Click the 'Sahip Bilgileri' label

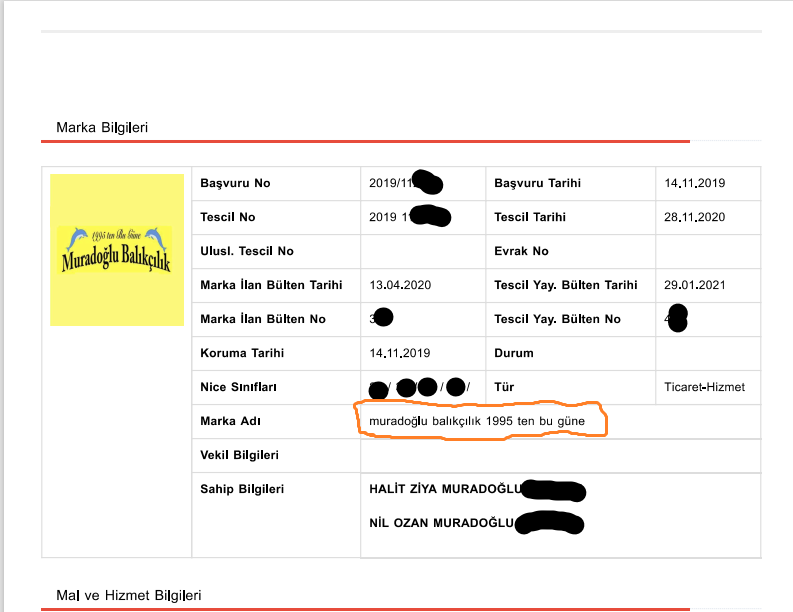pyautogui.click(x=242, y=489)
